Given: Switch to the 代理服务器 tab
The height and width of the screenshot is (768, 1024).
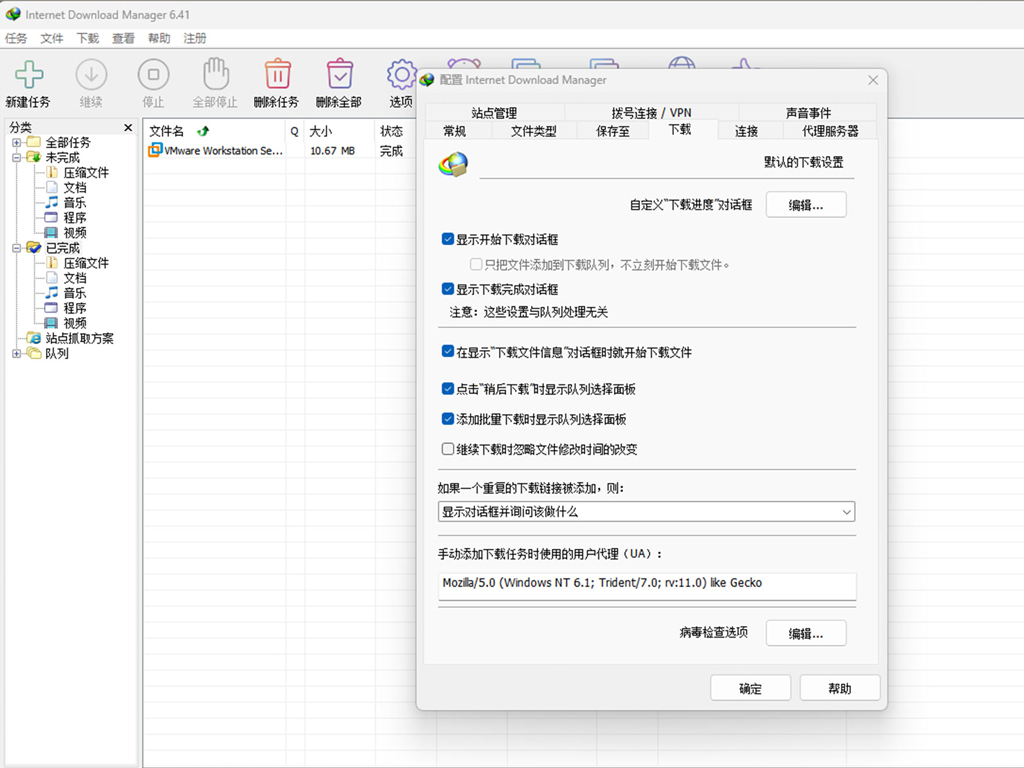Looking at the screenshot, I should point(829,131).
